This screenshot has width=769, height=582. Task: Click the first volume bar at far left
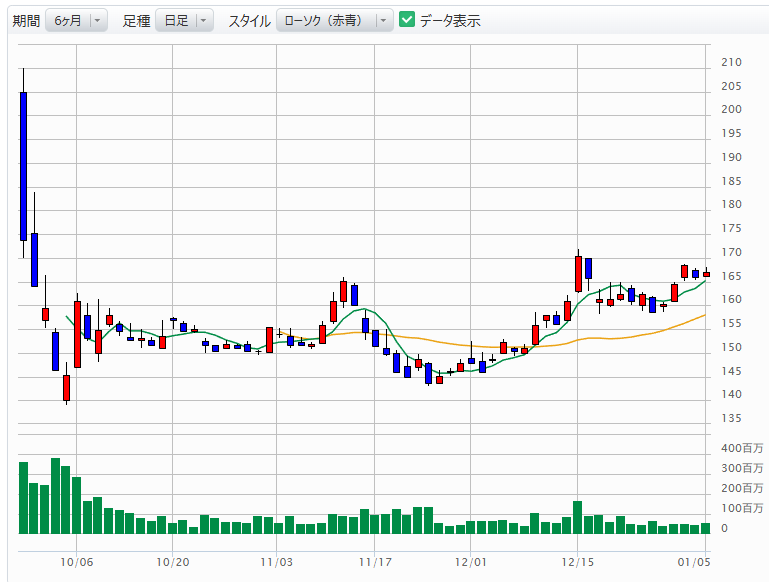click(23, 497)
